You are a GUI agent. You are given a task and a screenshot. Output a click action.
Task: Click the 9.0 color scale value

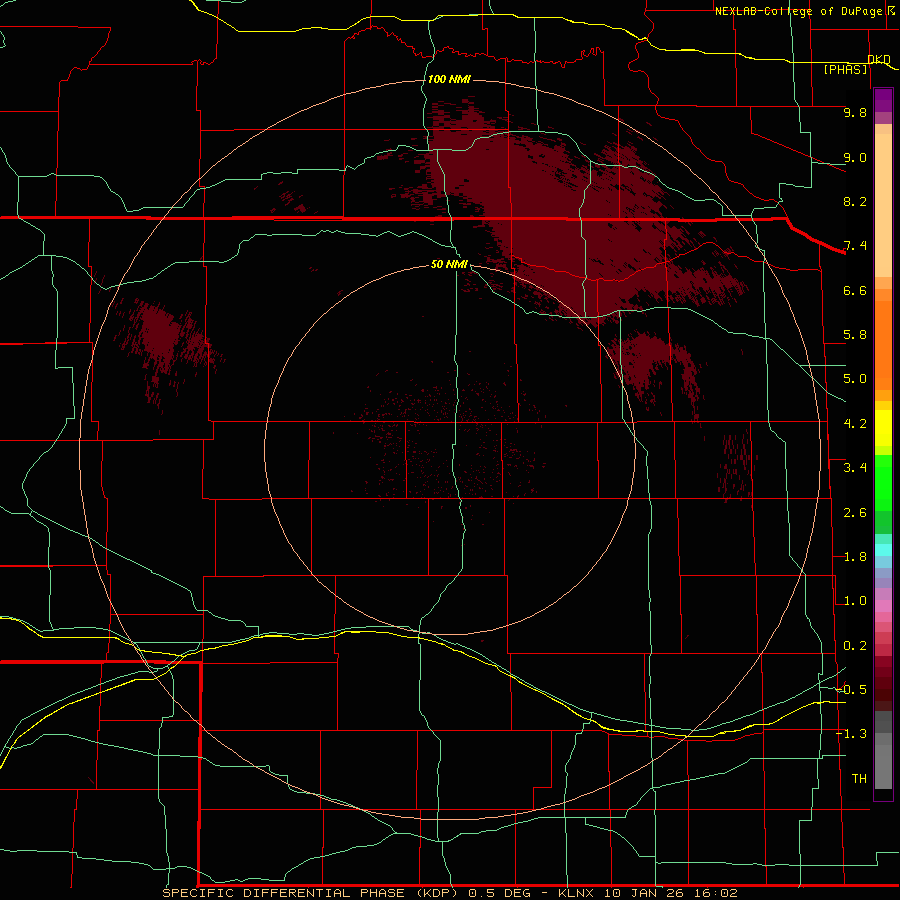[855, 157]
